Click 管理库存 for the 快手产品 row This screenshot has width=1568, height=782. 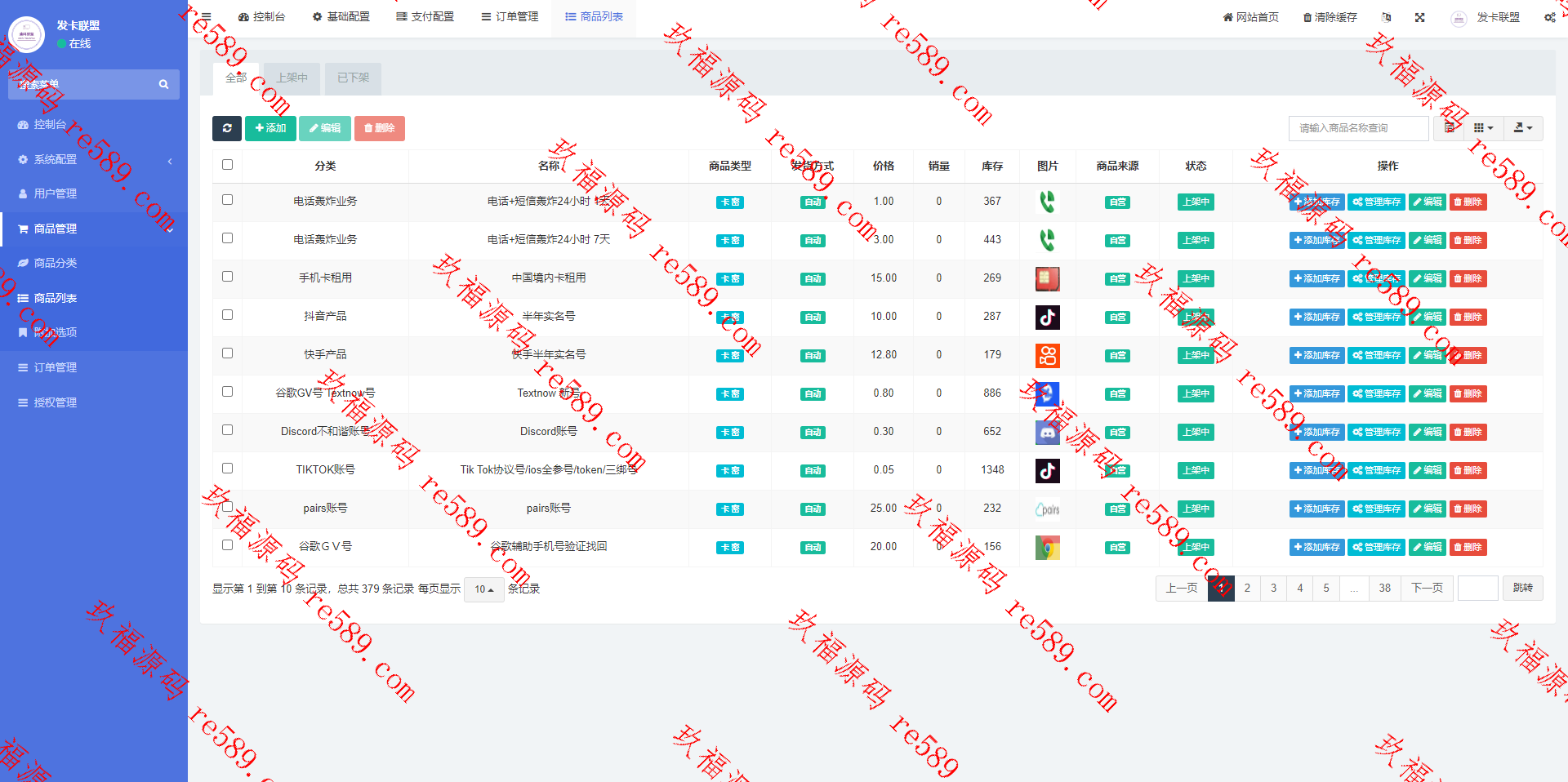[x=1376, y=355]
